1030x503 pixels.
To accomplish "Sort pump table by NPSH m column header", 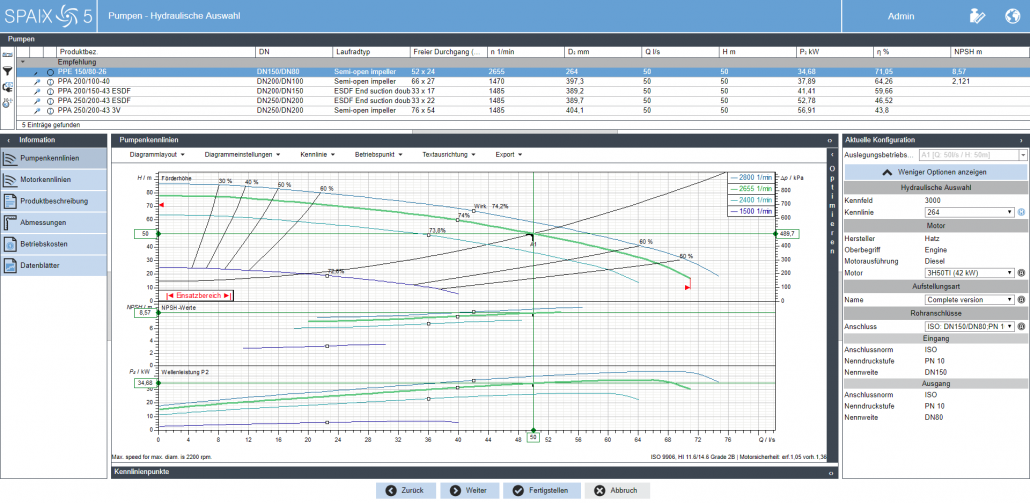I will (x=989, y=51).
